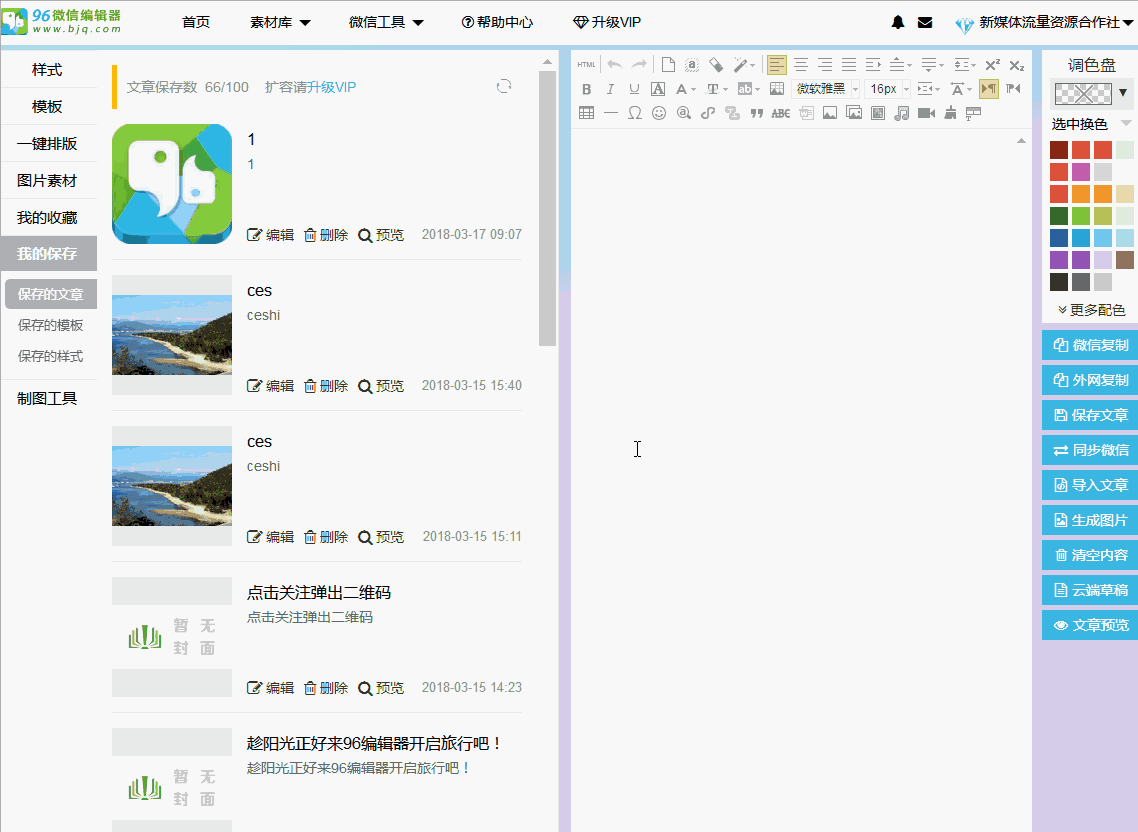This screenshot has width=1138, height=832.
Task: Toggle subscript formatting
Action: coord(1017,65)
